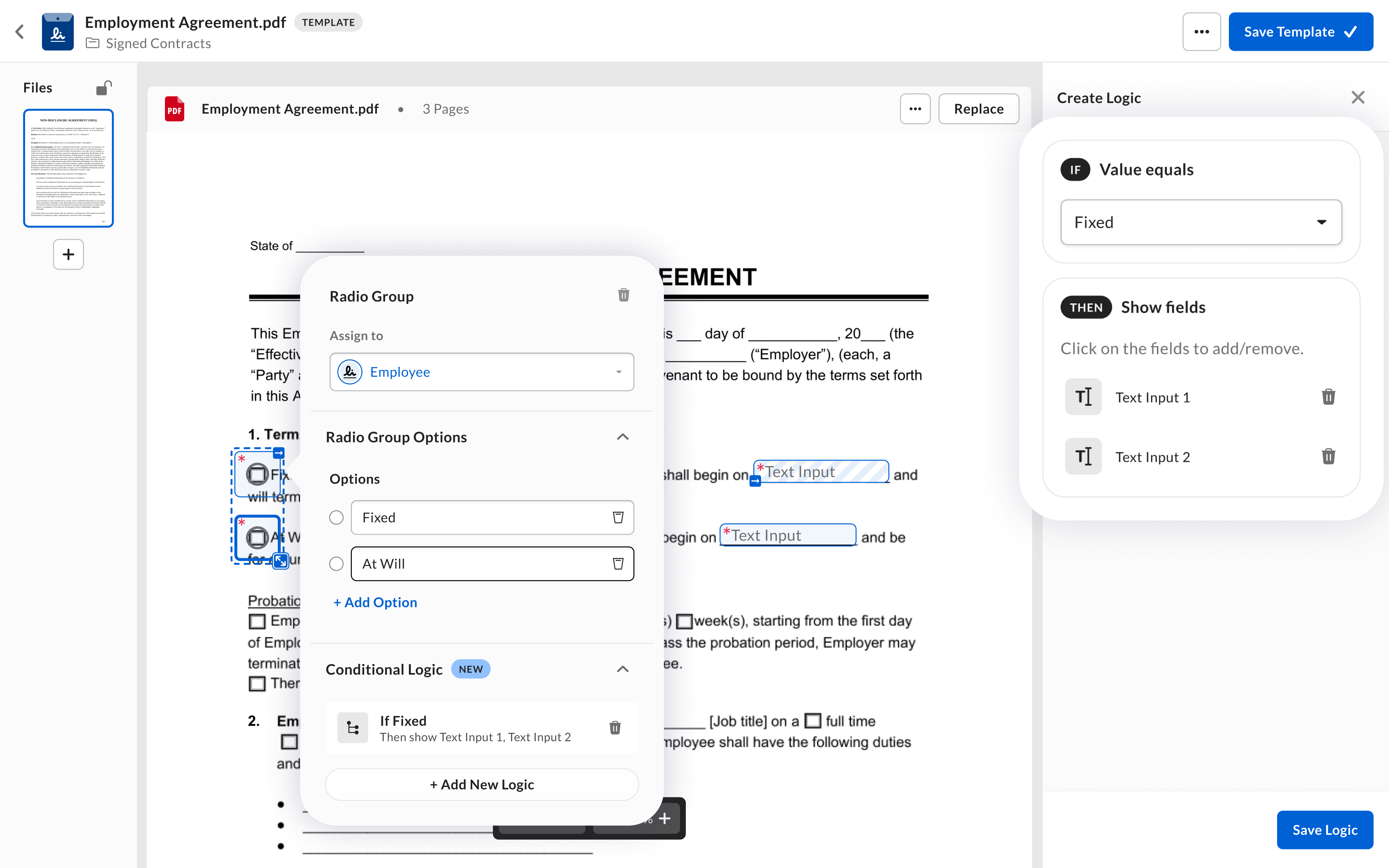This screenshot has width=1389, height=868.
Task: Check the full time checkbox
Action: [813, 721]
